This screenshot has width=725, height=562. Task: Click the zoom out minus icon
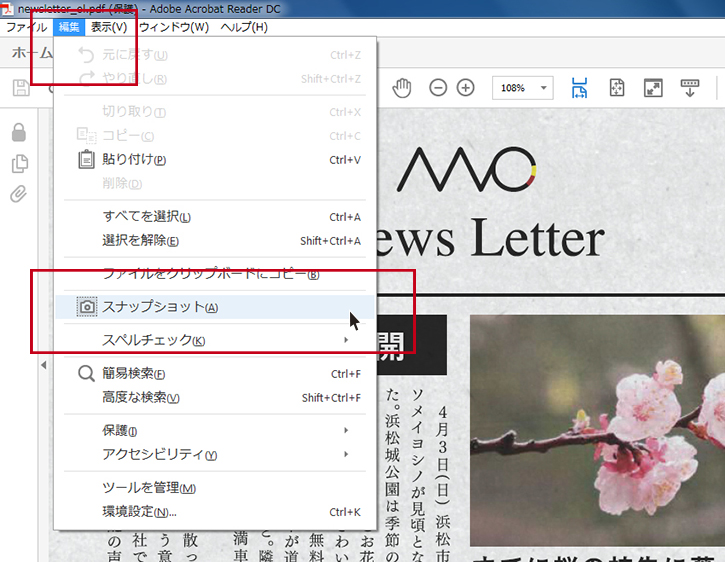coord(438,88)
